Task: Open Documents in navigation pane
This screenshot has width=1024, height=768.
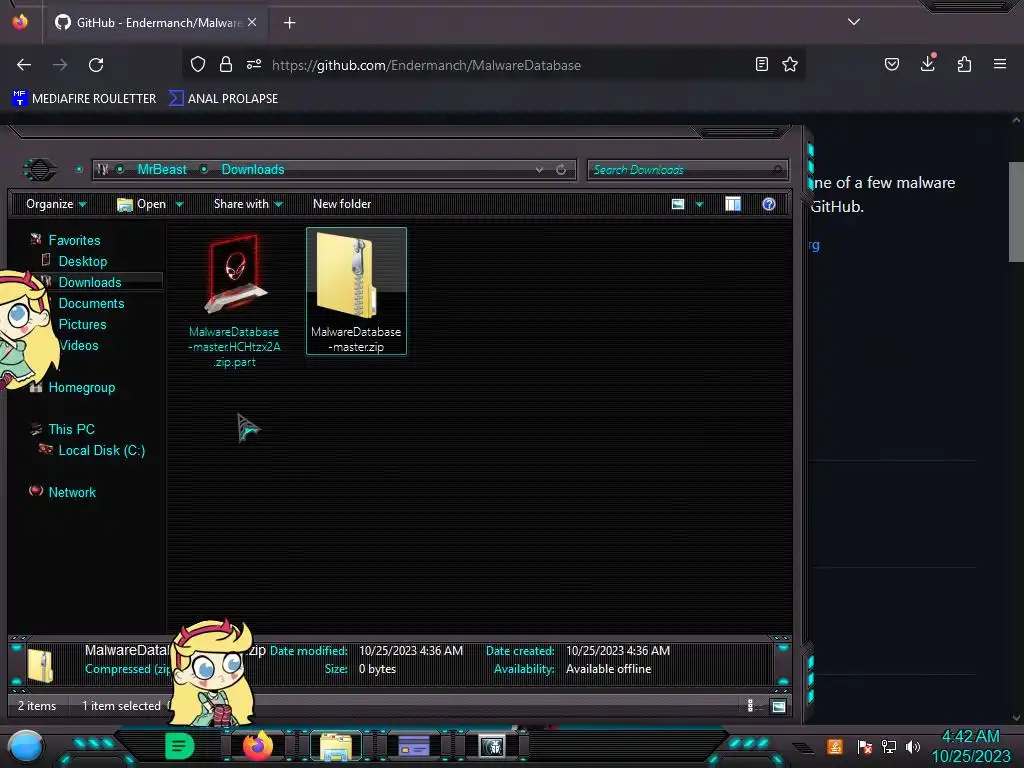Action: (91, 303)
